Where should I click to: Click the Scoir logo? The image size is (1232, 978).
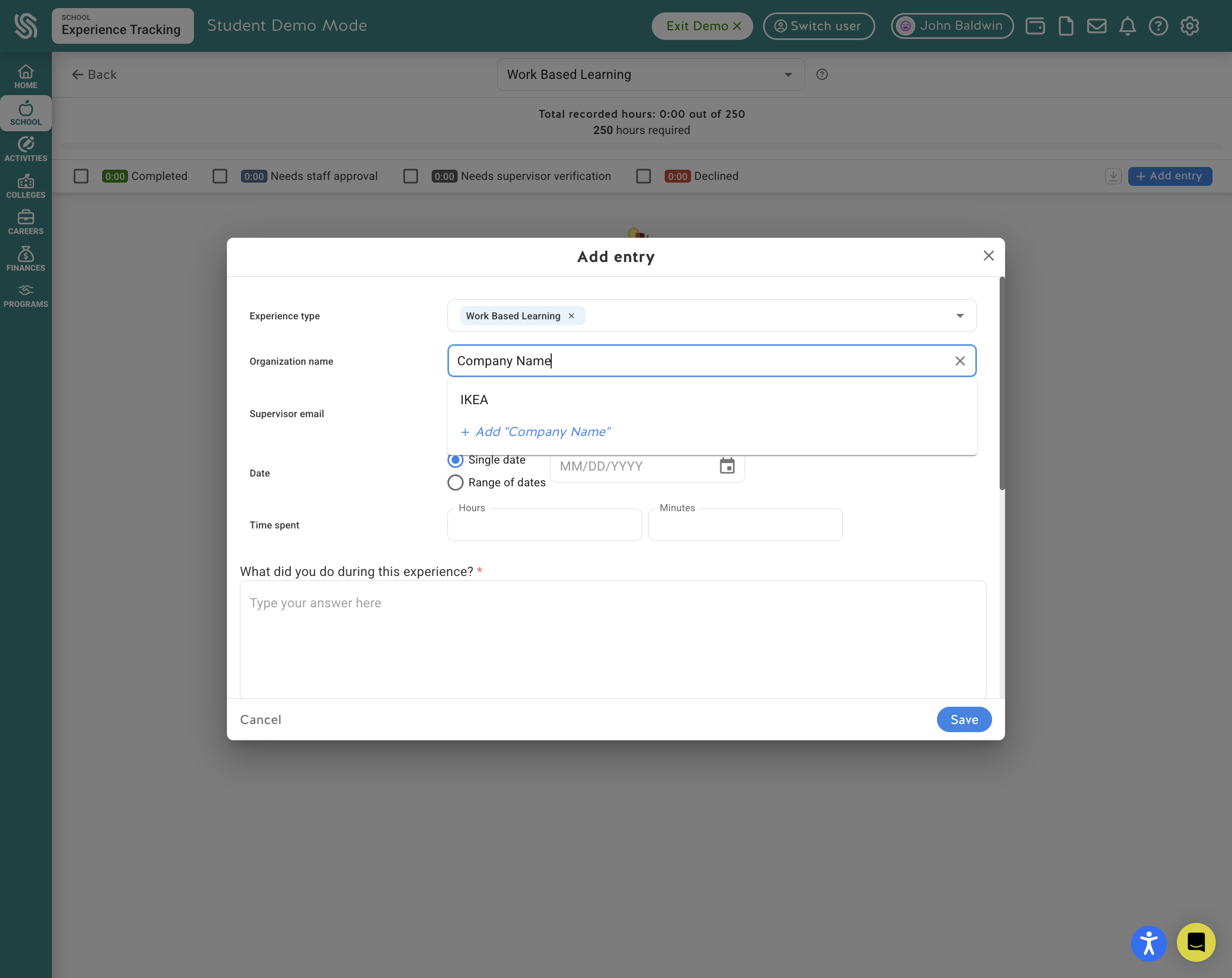[26, 26]
